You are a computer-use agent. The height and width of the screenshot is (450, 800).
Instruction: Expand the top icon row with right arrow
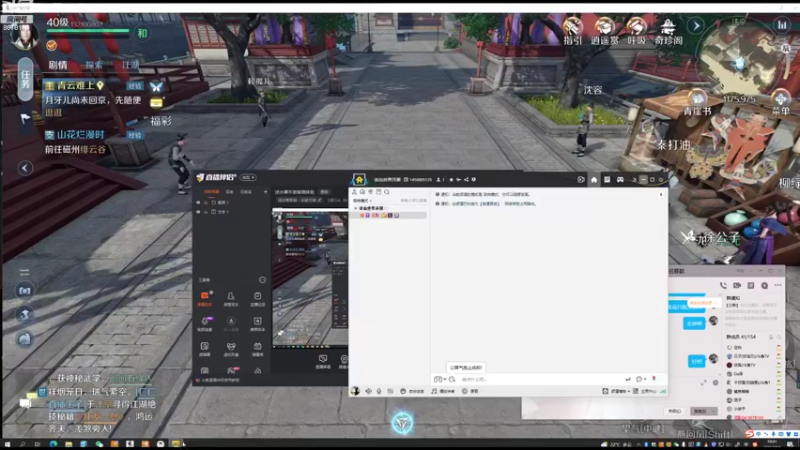click(696, 26)
